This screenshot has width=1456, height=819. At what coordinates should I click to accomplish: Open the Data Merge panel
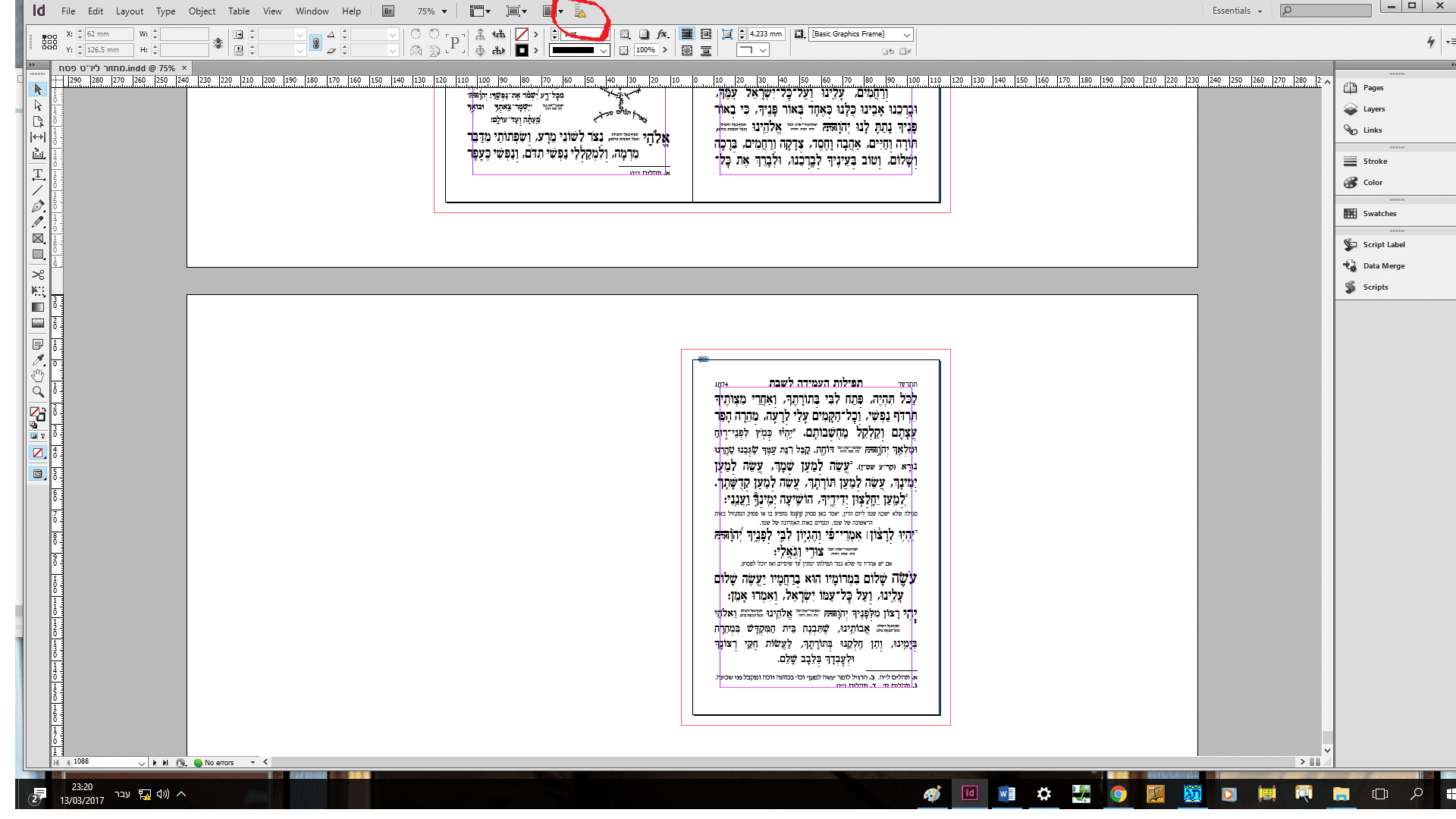click(1383, 266)
